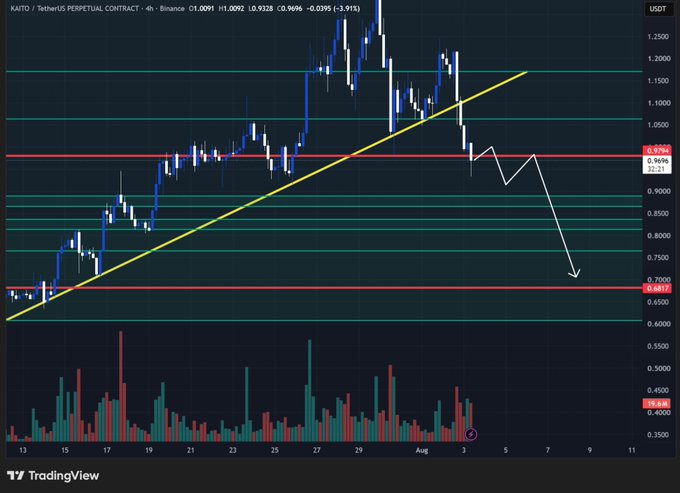
Task: Click the Open value O1.0091
Action: coord(201,8)
